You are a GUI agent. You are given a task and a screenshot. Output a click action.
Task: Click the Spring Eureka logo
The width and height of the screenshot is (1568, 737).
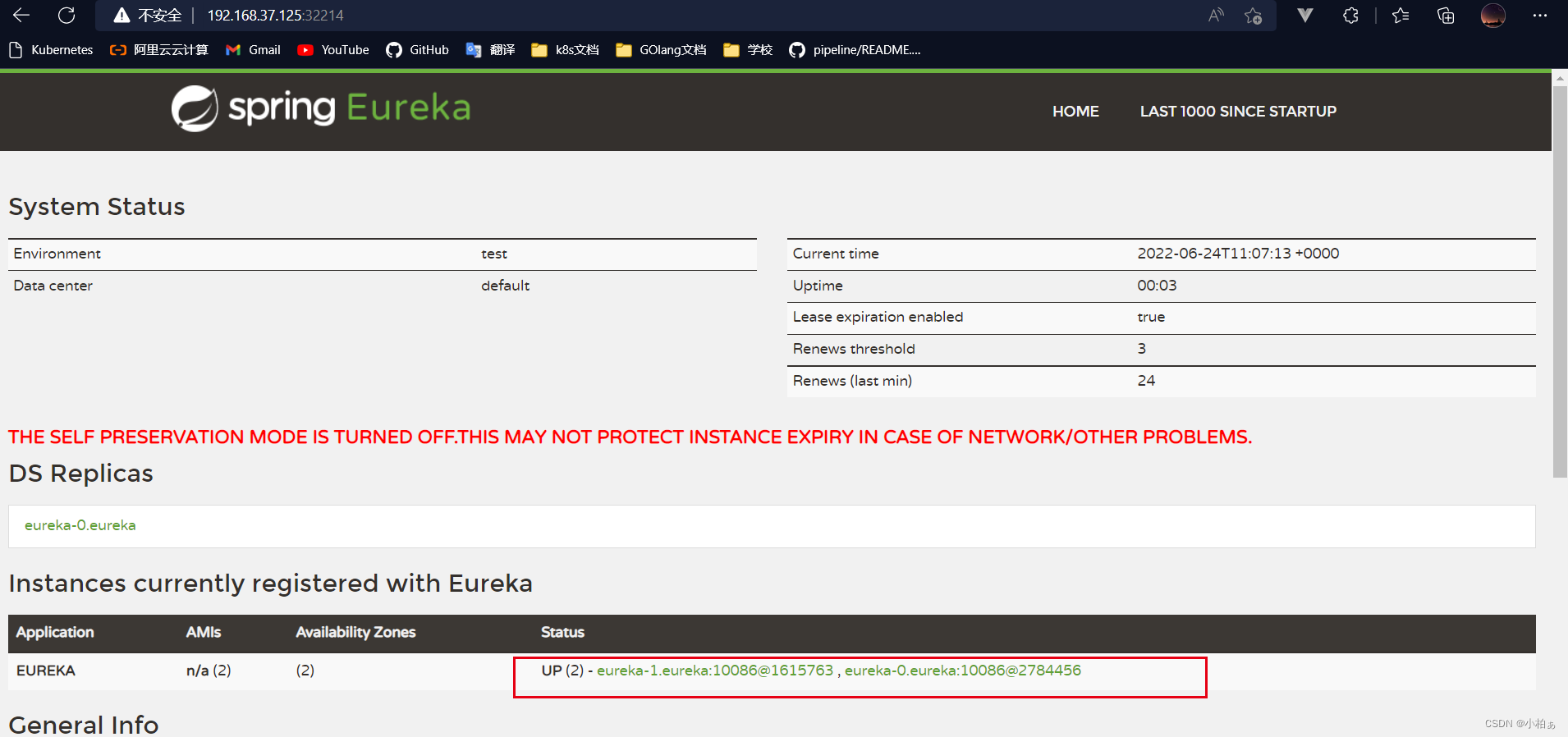(321, 108)
